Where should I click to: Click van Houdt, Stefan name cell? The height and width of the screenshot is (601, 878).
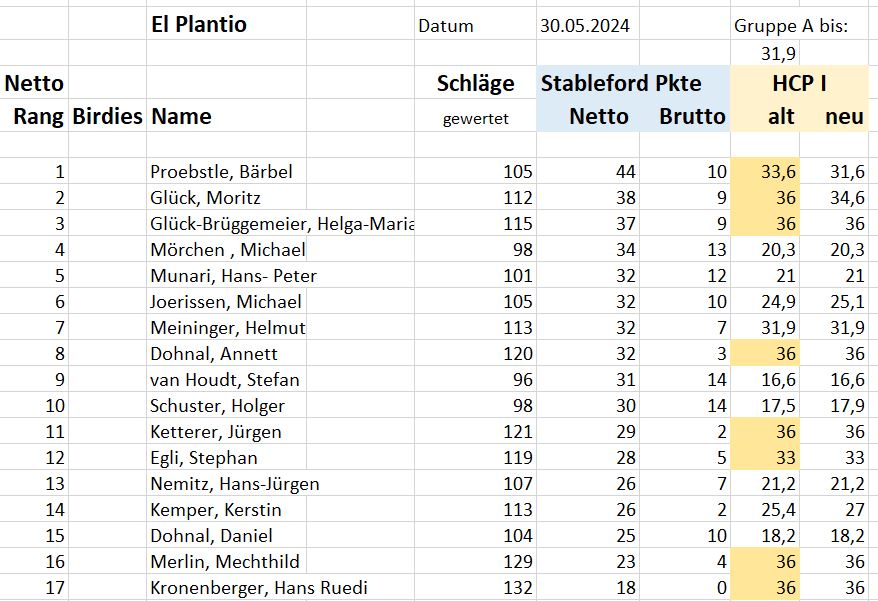226,380
